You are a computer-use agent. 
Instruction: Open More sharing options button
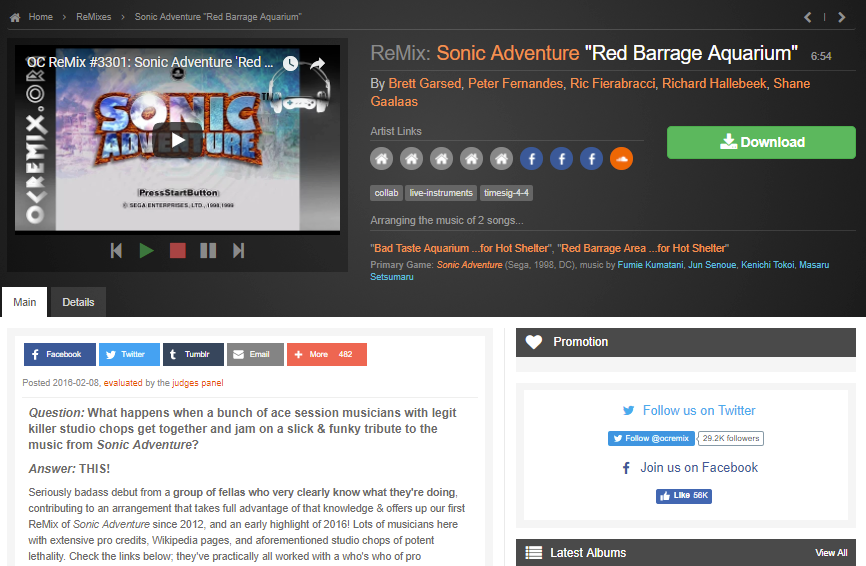coord(327,355)
